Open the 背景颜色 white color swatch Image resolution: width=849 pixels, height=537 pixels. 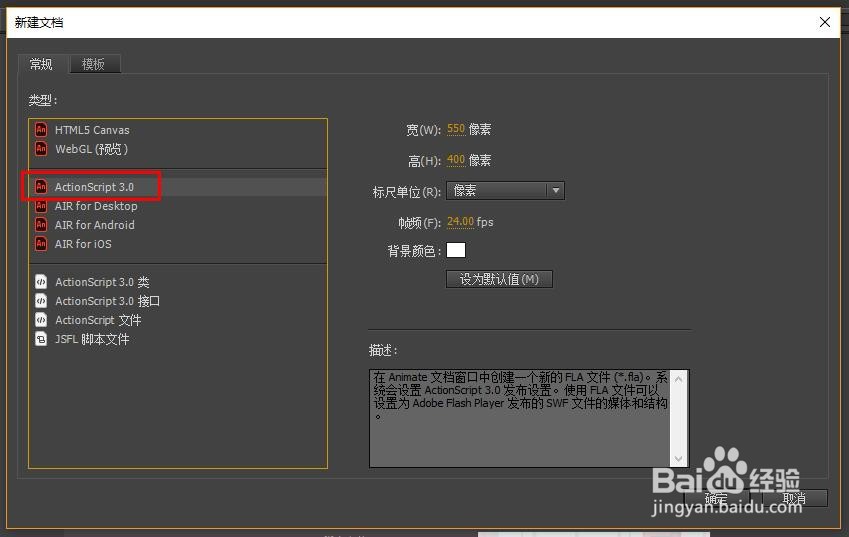tap(456, 250)
